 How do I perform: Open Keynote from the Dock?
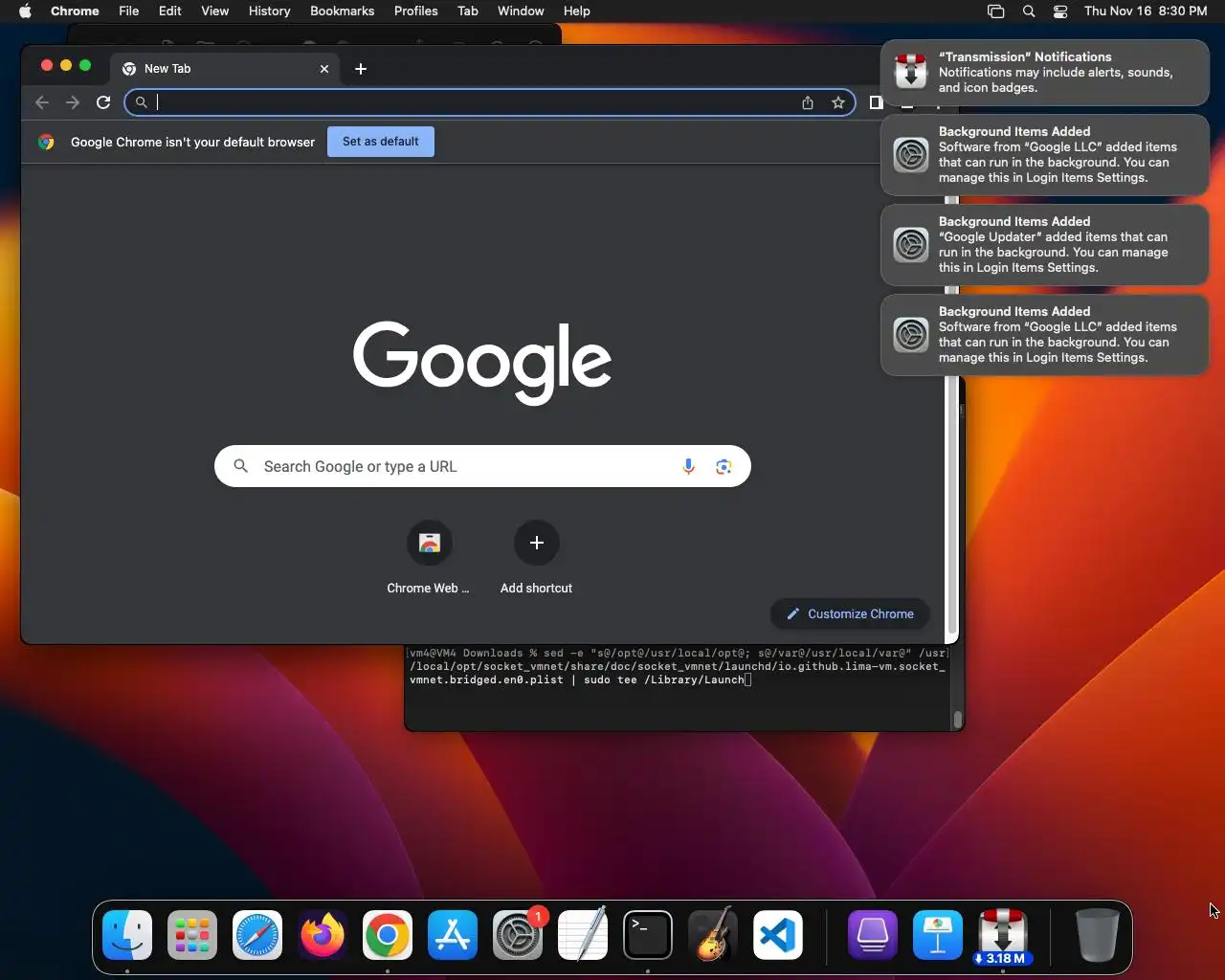(937, 935)
